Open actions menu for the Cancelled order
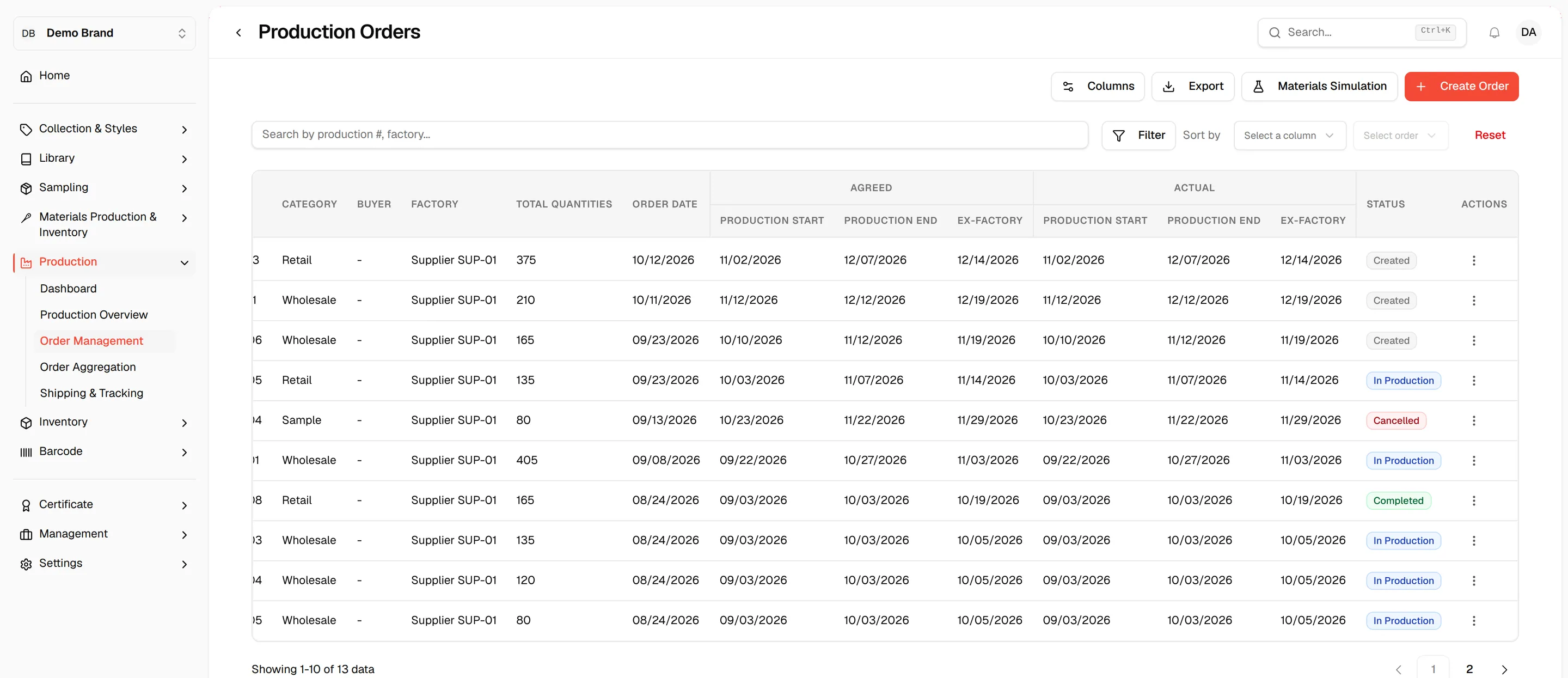Image resolution: width=1568 pixels, height=678 pixels. (1474, 420)
